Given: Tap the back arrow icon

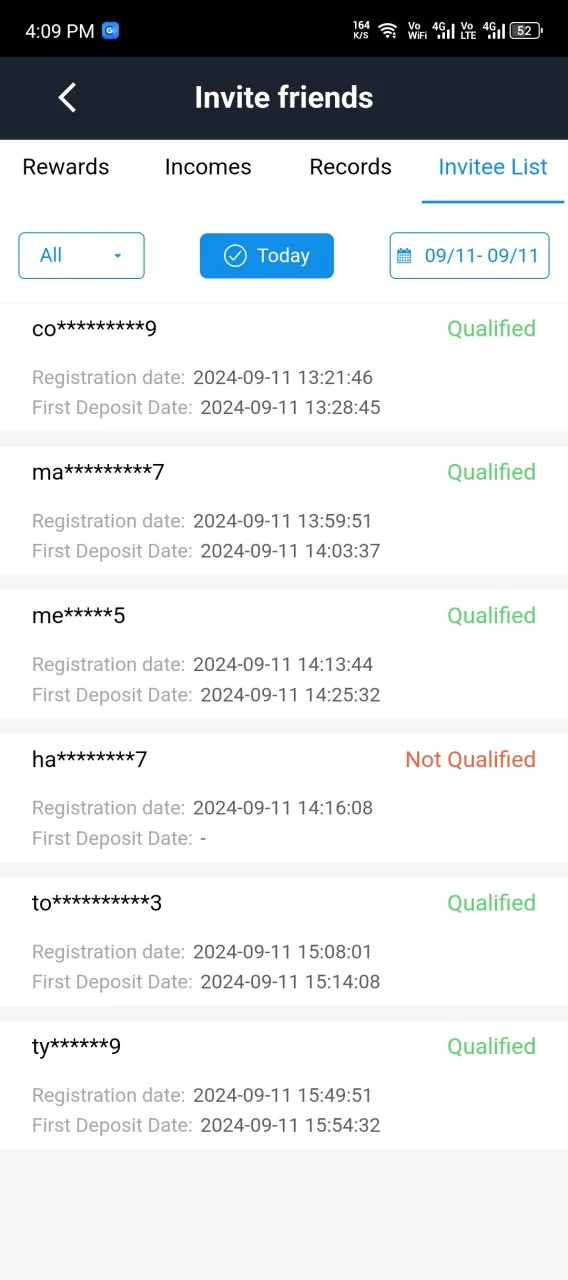Looking at the screenshot, I should coord(67,97).
